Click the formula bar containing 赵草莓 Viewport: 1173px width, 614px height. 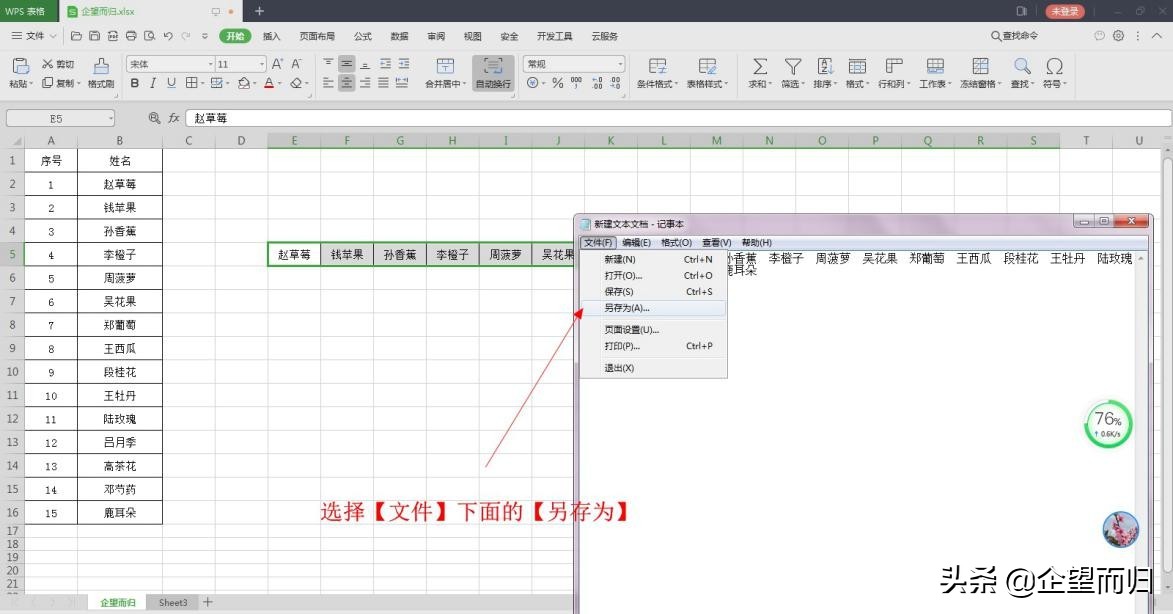(x=677, y=118)
